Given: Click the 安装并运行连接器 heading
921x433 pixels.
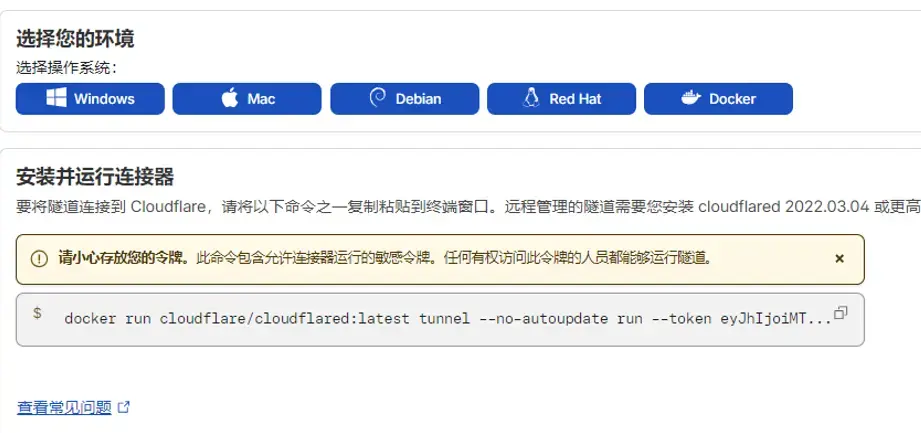Looking at the screenshot, I should click(x=95, y=176).
